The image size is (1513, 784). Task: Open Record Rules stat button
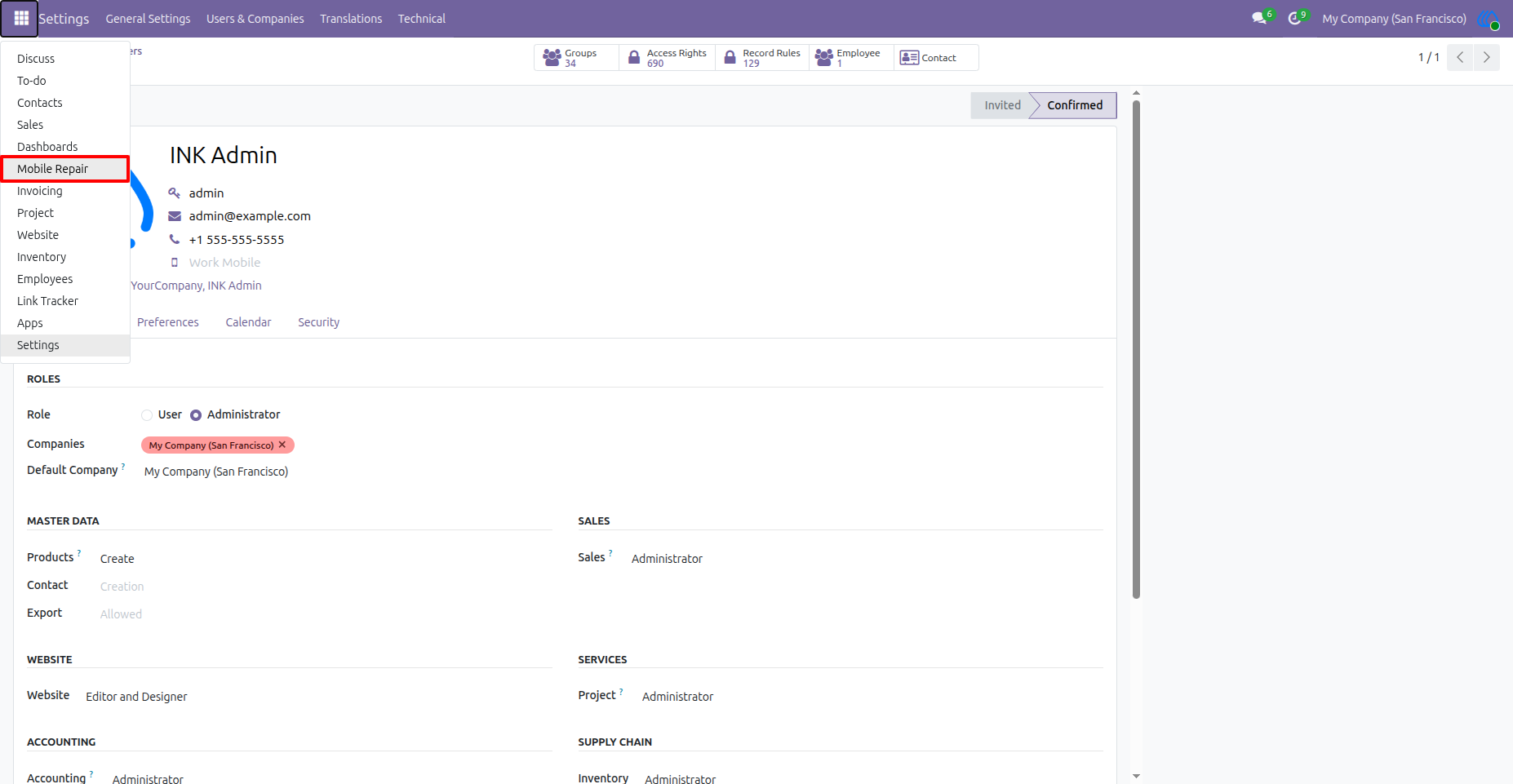pyautogui.click(x=762, y=58)
